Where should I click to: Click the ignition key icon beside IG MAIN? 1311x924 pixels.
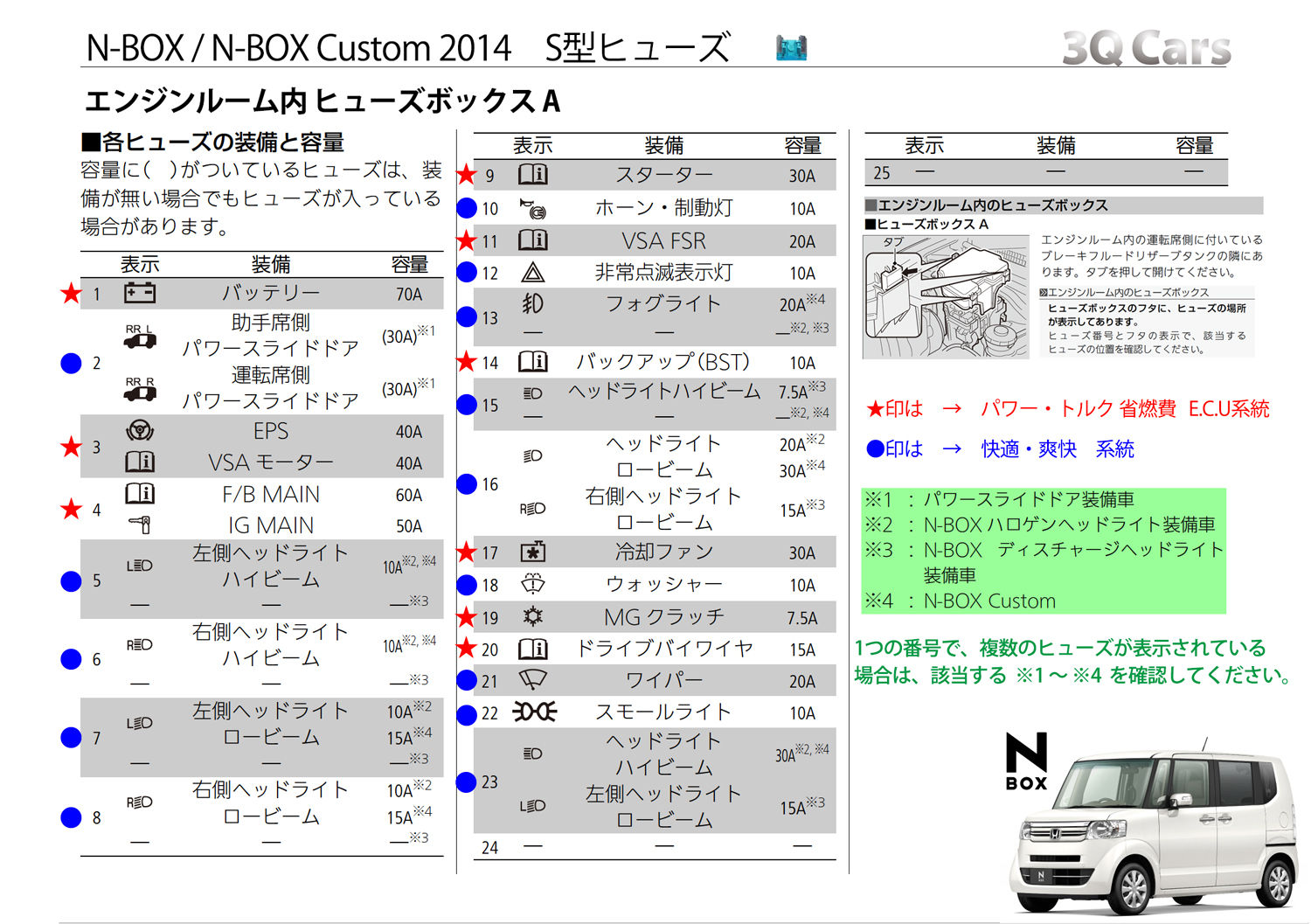click(x=140, y=525)
